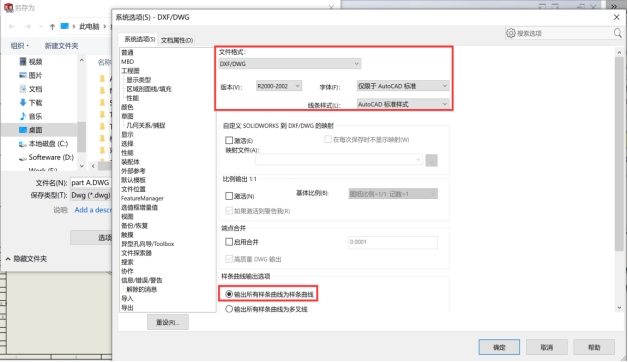628x362 pixels.
Task: Select 备份/恢复 in options list
Action: pyautogui.click(x=135, y=225)
